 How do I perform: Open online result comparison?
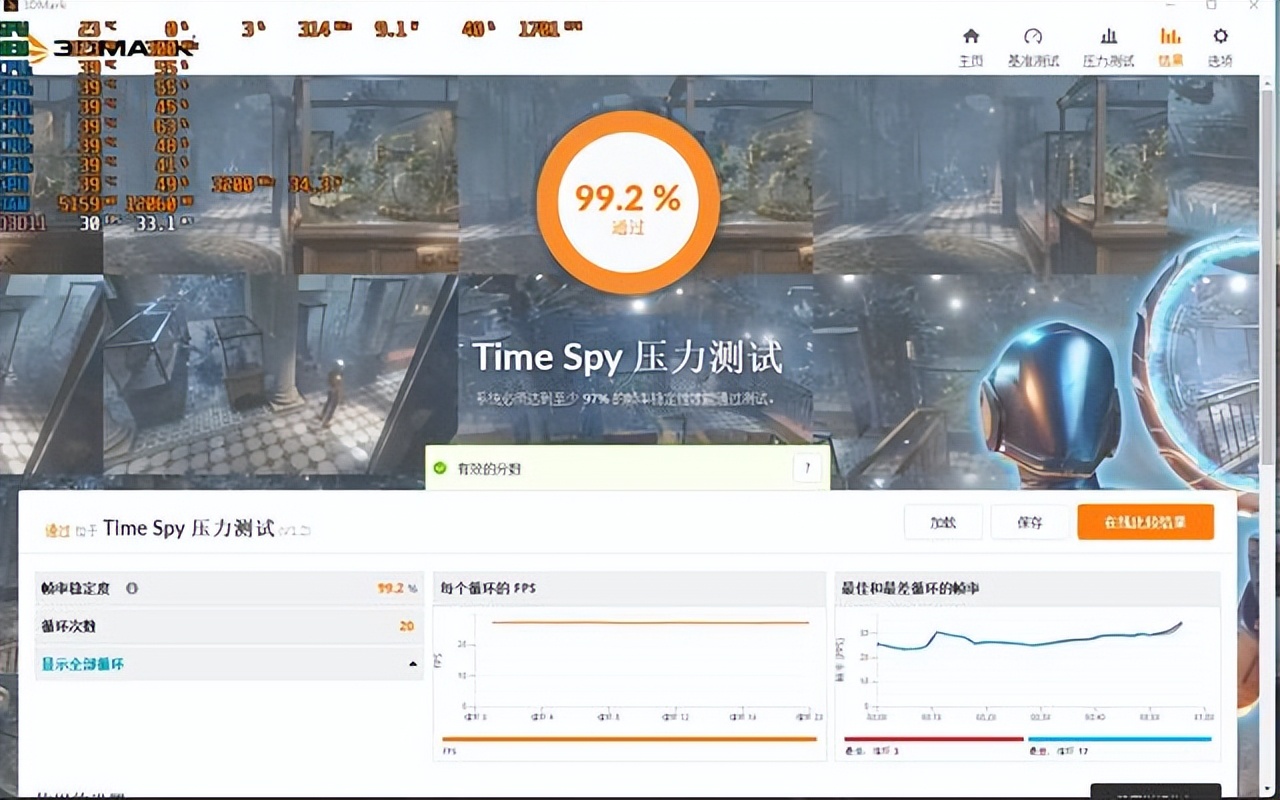(1145, 522)
